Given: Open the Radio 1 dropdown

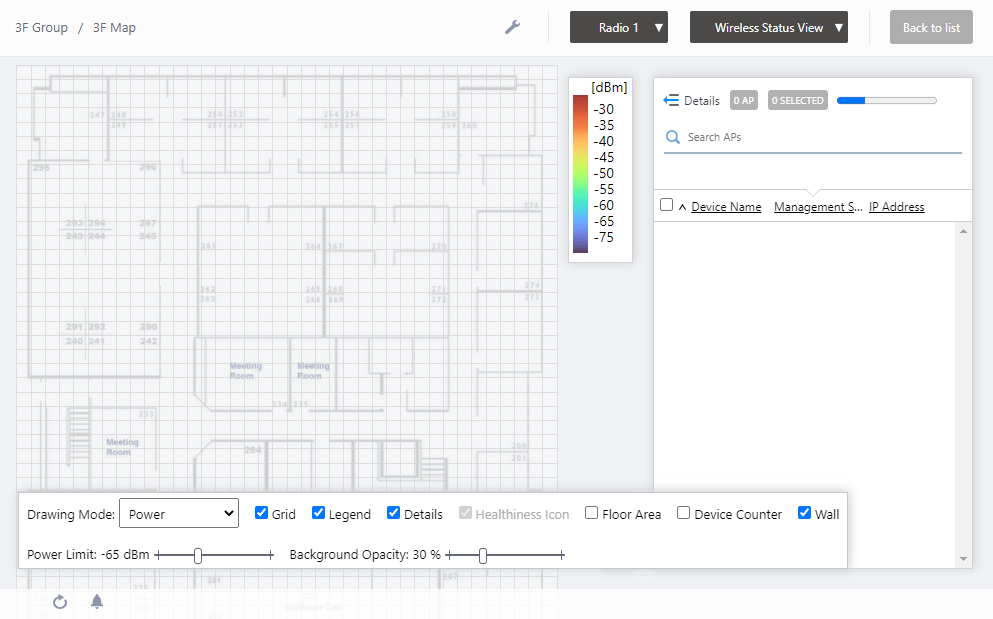Looking at the screenshot, I should [x=618, y=28].
